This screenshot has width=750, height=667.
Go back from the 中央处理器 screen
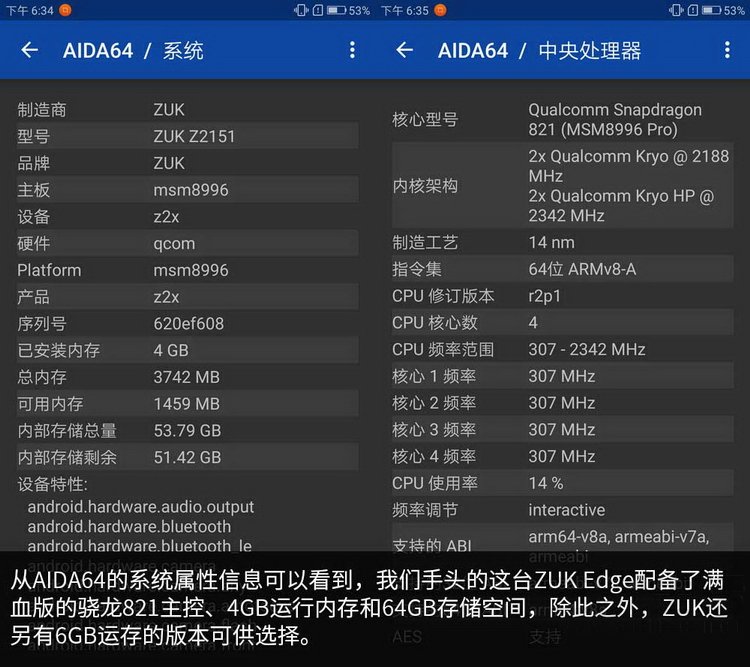click(405, 50)
